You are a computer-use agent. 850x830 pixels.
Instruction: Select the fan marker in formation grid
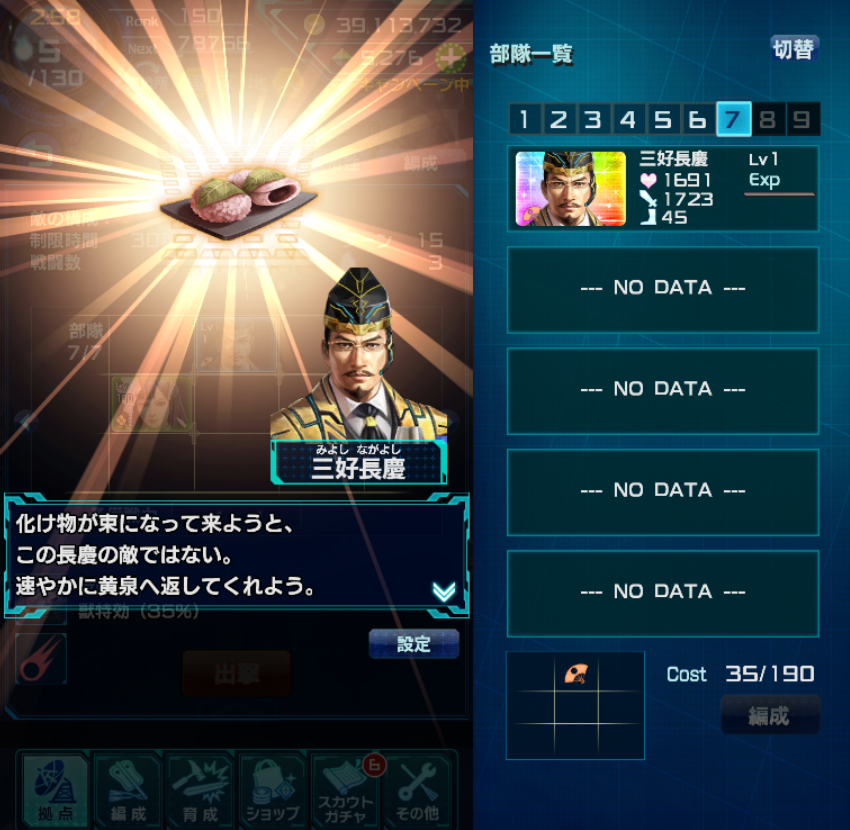576,674
